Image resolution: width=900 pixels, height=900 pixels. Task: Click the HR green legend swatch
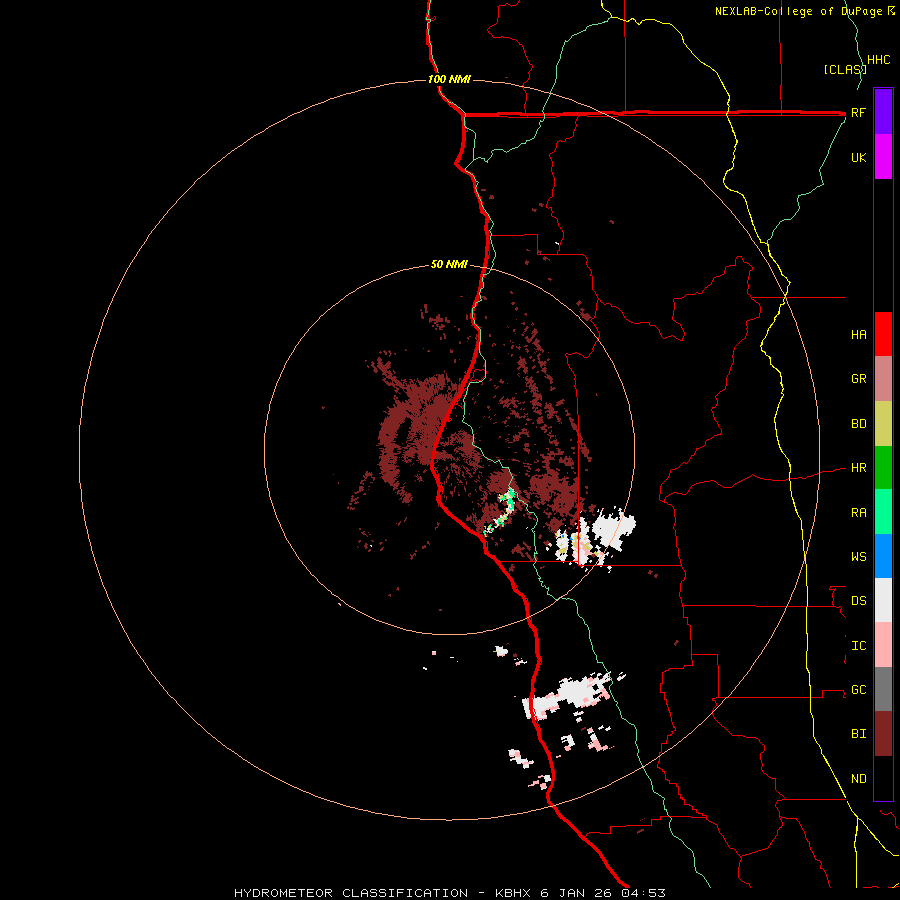tap(883, 468)
